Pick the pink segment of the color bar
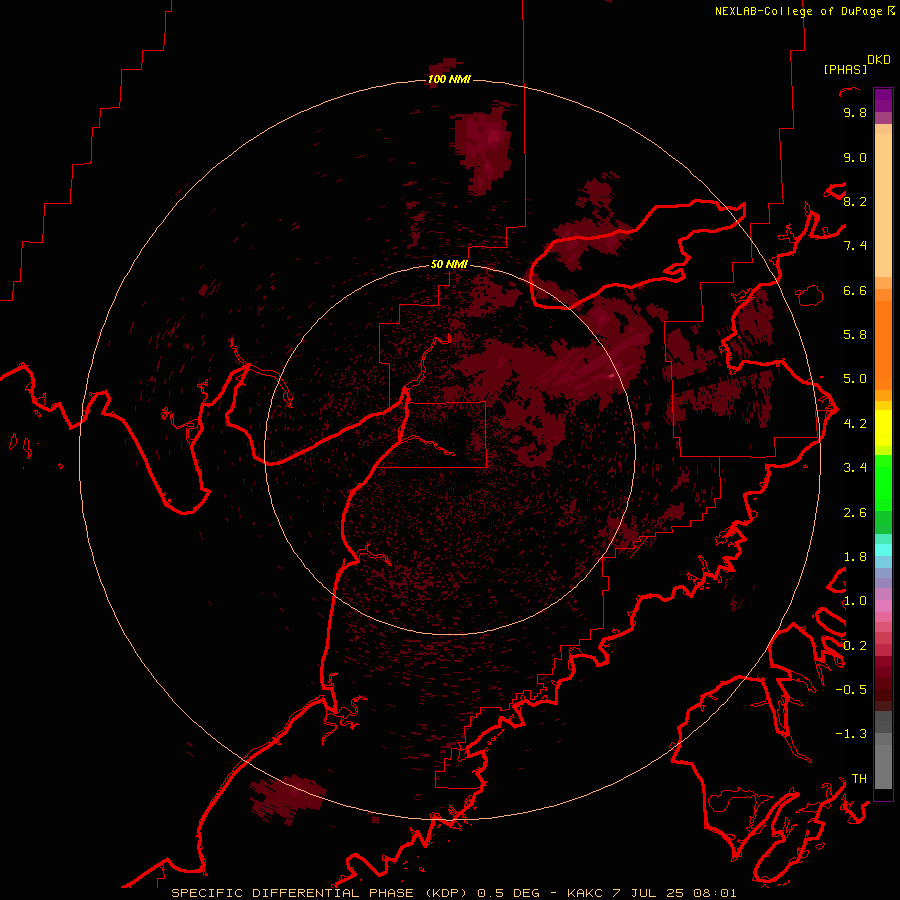Viewport: 900px width, 900px height. (883, 606)
